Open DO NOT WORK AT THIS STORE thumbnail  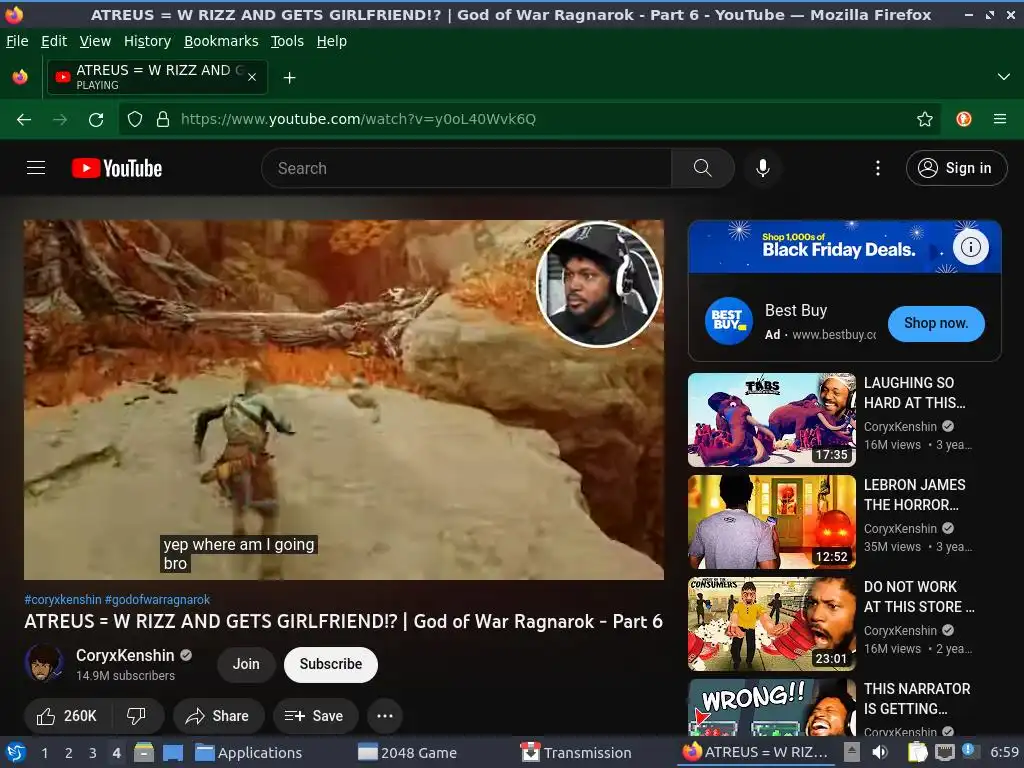(x=771, y=623)
